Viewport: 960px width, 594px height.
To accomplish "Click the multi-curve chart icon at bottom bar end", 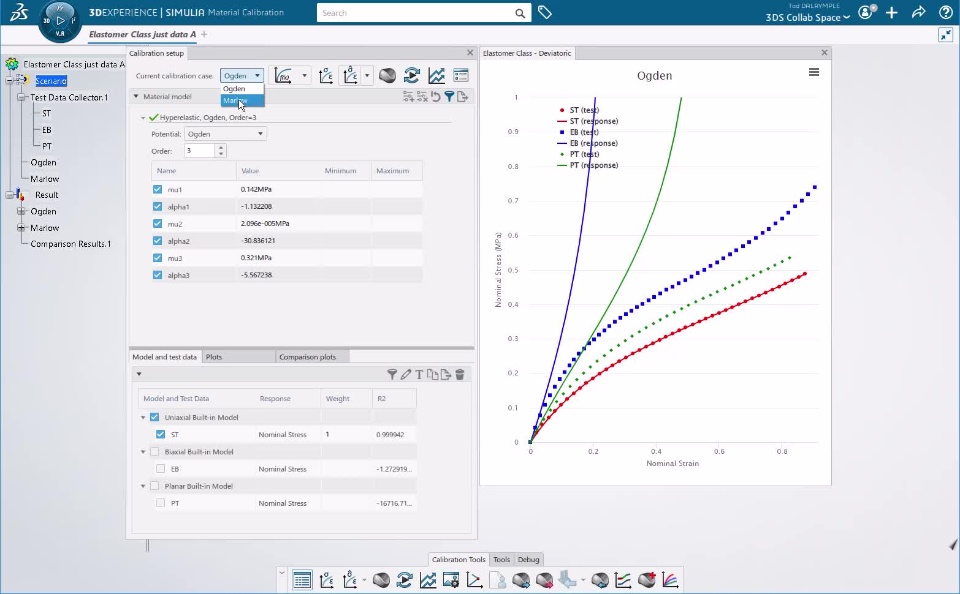I will pos(670,579).
